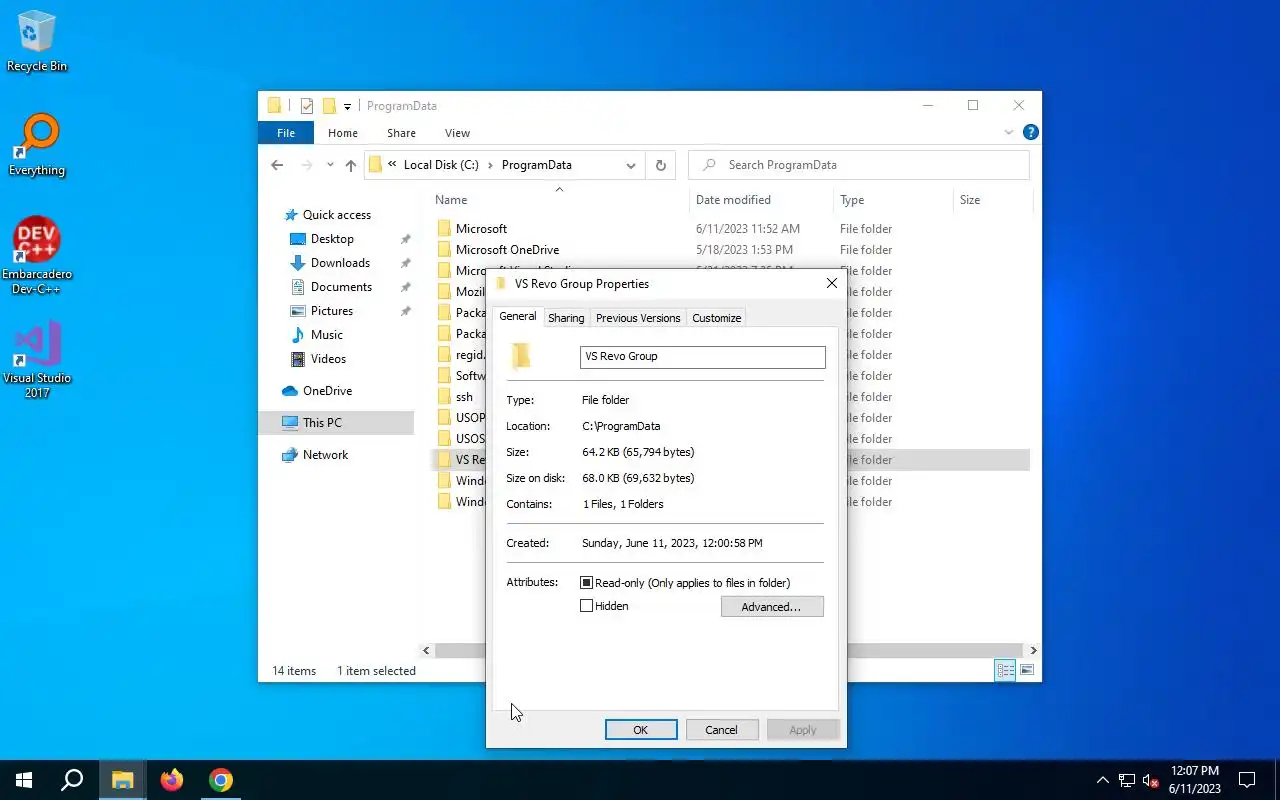The width and height of the screenshot is (1280, 800).
Task: Open the muted volume tray icon
Action: (1151, 780)
